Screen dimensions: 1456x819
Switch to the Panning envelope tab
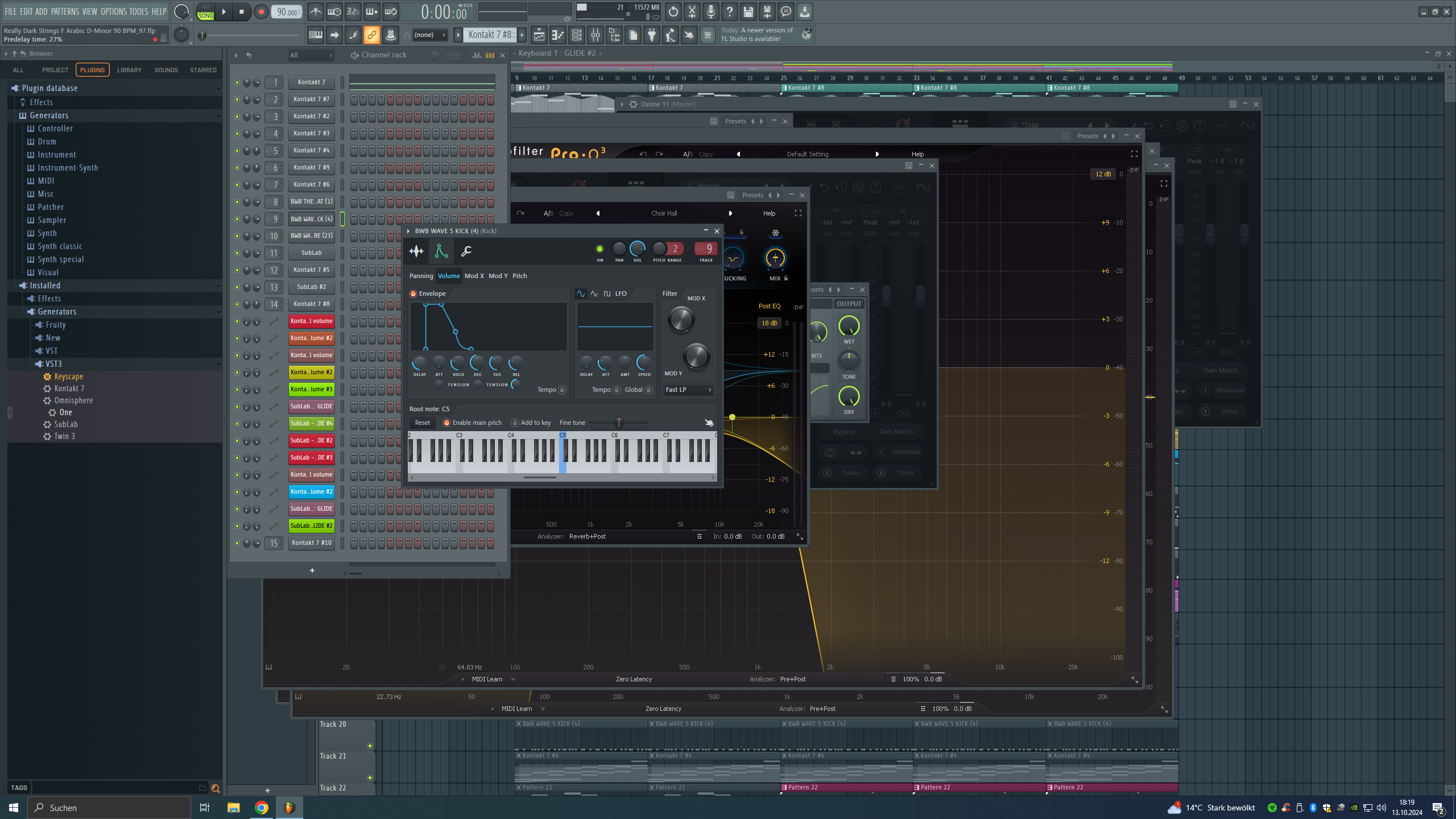pyautogui.click(x=421, y=276)
